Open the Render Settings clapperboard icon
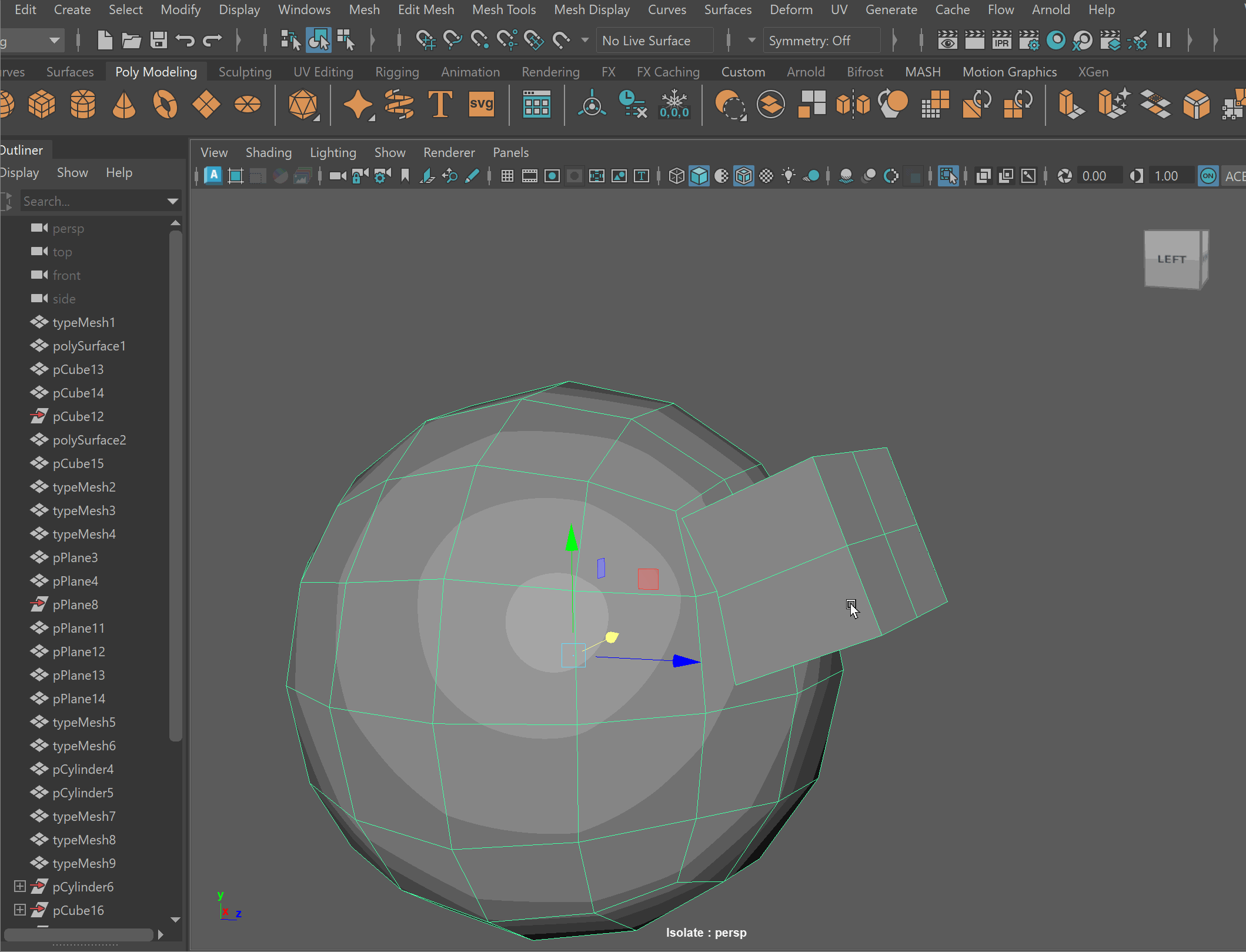Viewport: 1246px width, 952px height. click(1028, 41)
